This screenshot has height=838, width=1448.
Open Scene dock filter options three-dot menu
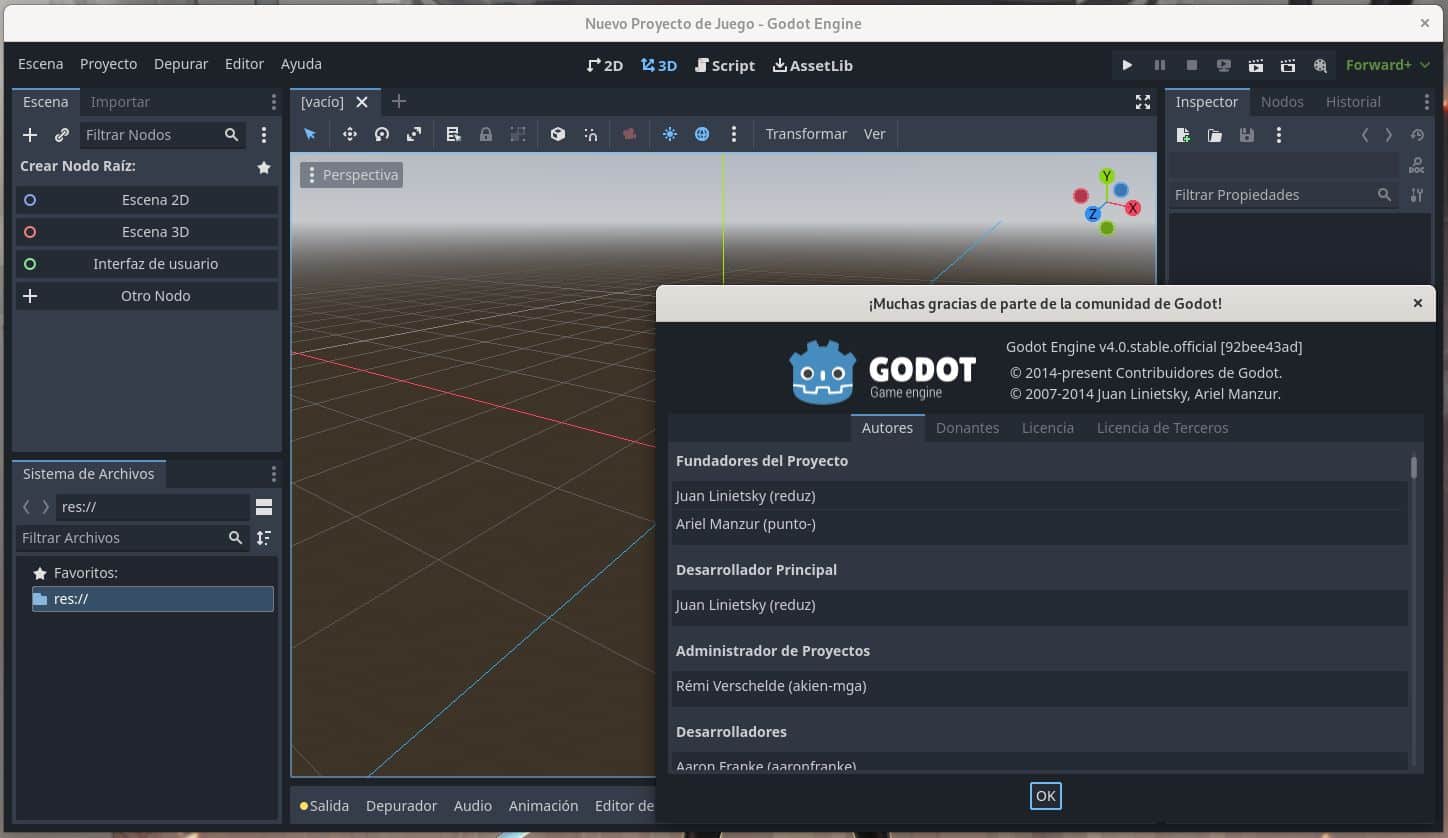(264, 135)
